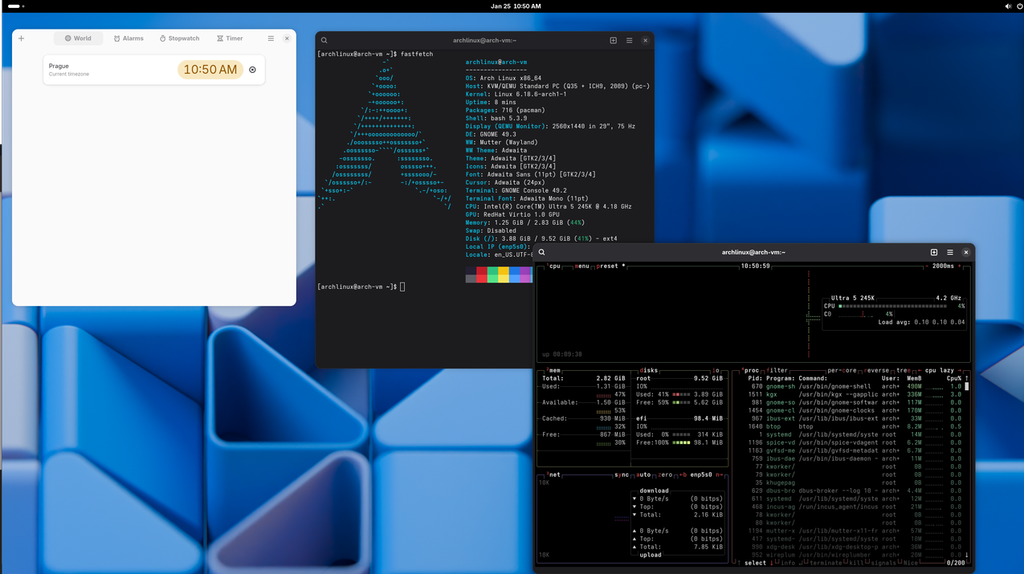Switch to the Alarms tab
The image size is (1024, 574).
(129, 39)
